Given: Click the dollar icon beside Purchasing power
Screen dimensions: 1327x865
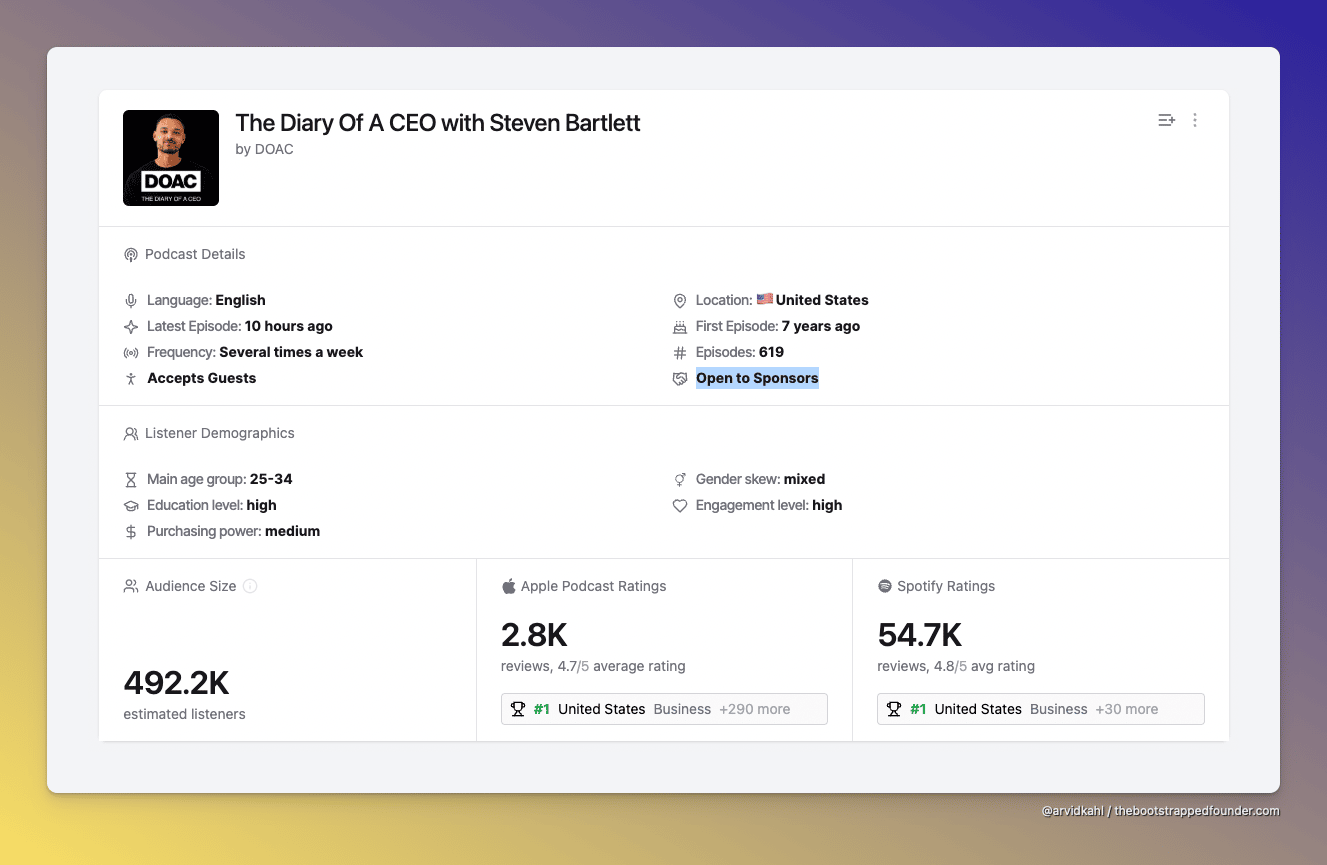Looking at the screenshot, I should (131, 532).
